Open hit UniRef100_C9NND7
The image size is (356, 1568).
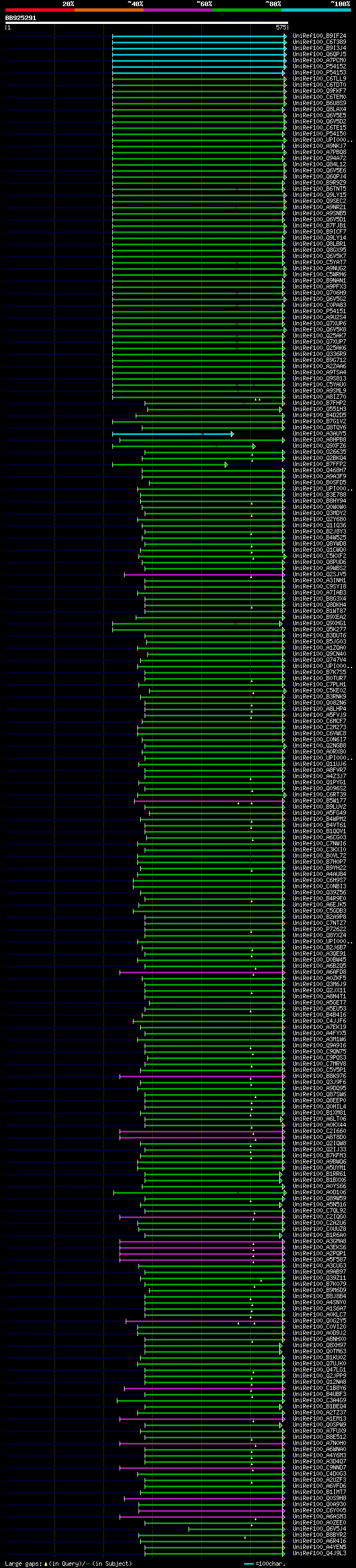(319, 1467)
